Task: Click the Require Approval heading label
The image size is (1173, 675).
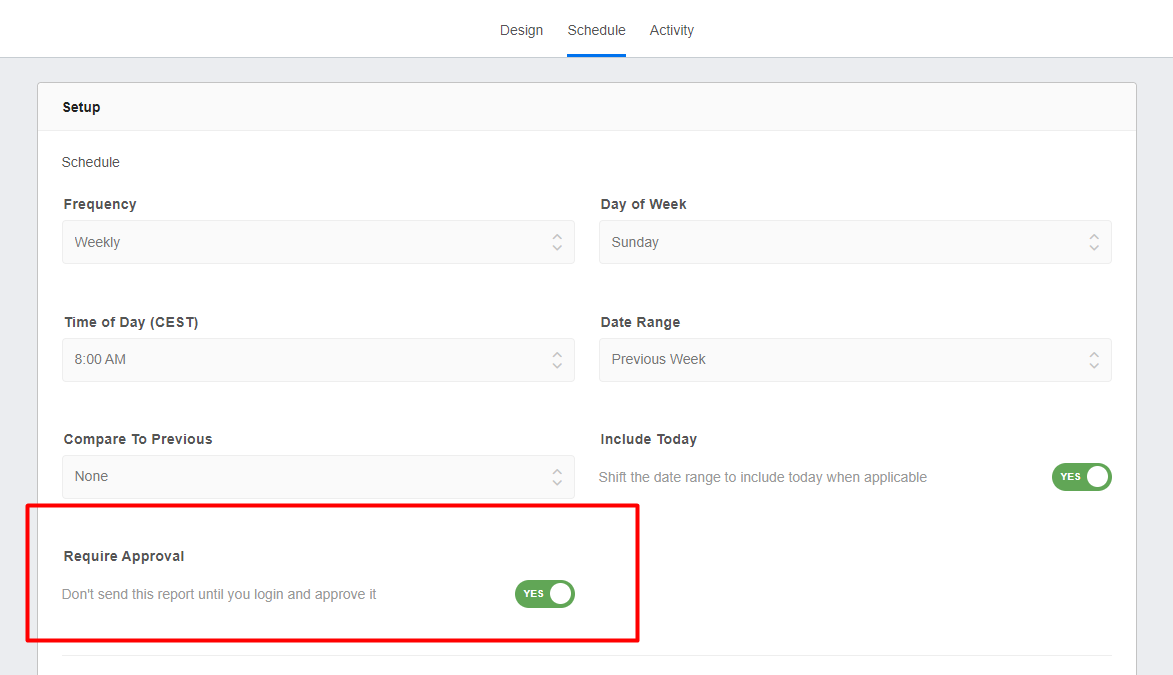Action: [x=124, y=556]
